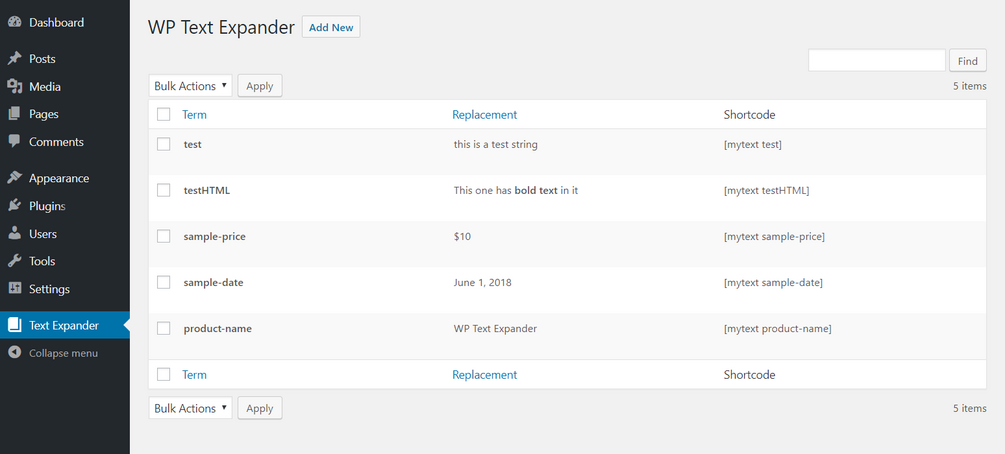
Task: Open the Users menu item
Action: coord(43,234)
